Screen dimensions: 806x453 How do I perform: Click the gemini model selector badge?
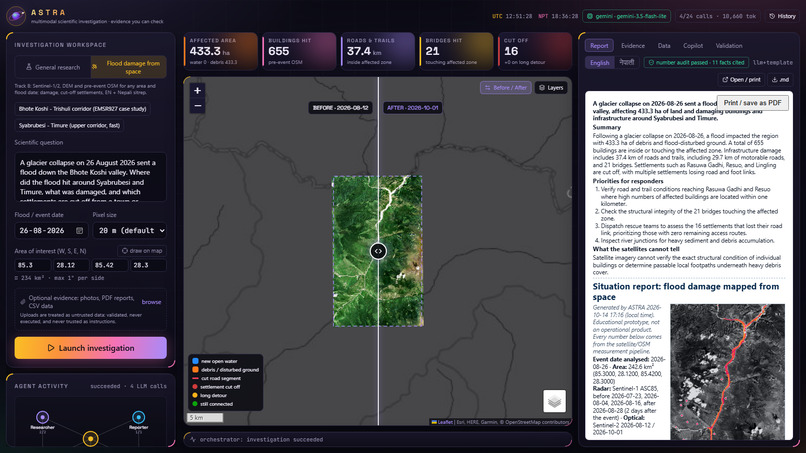click(627, 16)
